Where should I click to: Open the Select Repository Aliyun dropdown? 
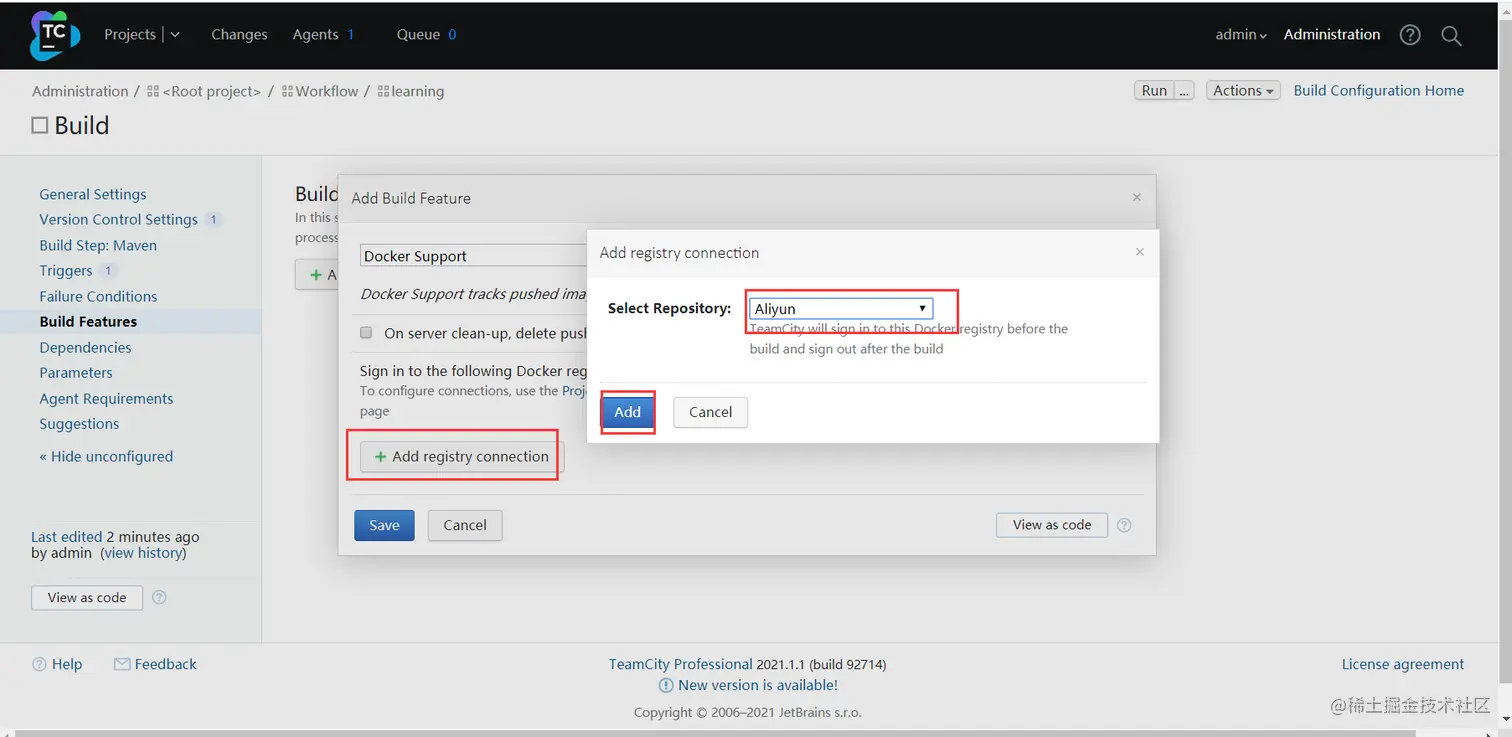(841, 309)
